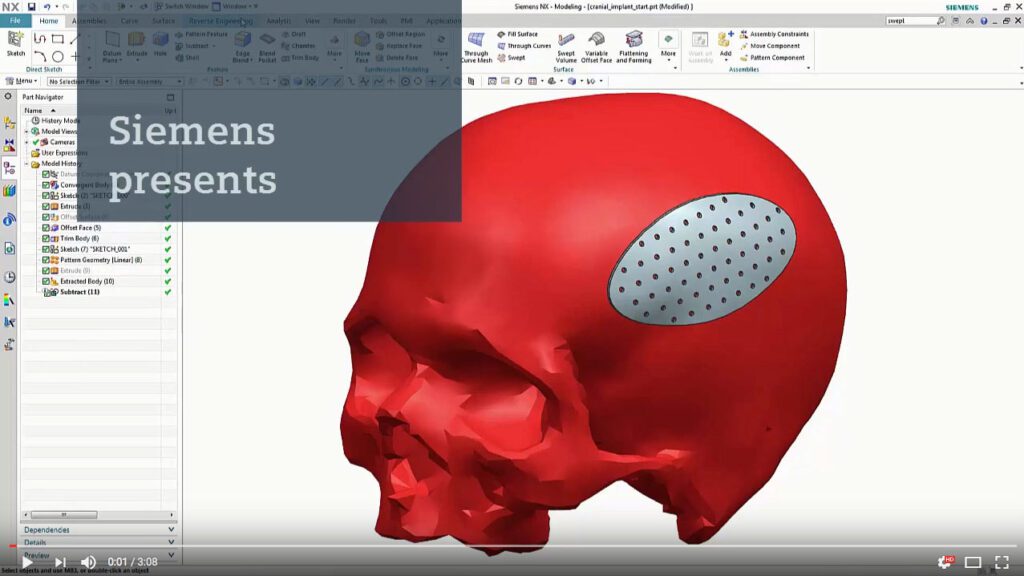Image resolution: width=1024 pixels, height=576 pixels.
Task: Open the Add component dropdown
Action: [x=726, y=47]
